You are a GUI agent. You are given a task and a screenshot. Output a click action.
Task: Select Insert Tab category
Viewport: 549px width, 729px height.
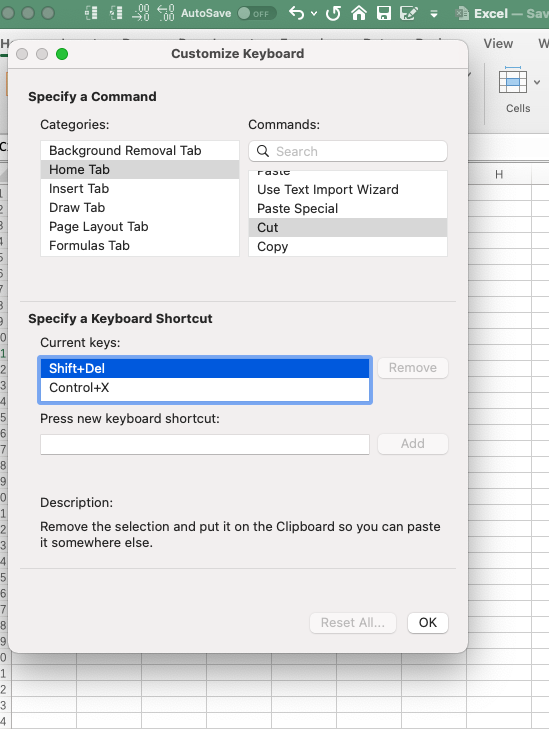tap(140, 189)
